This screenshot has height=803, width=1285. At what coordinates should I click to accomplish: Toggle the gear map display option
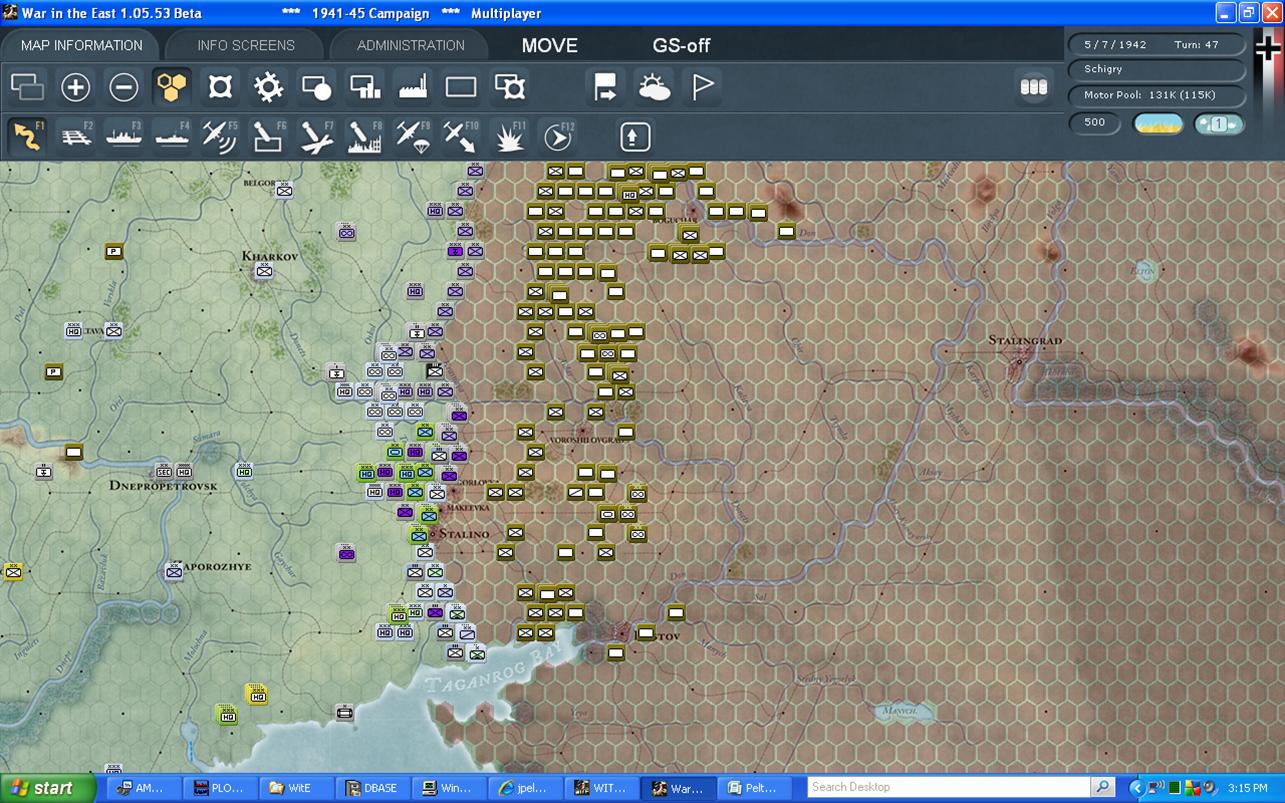(268, 88)
